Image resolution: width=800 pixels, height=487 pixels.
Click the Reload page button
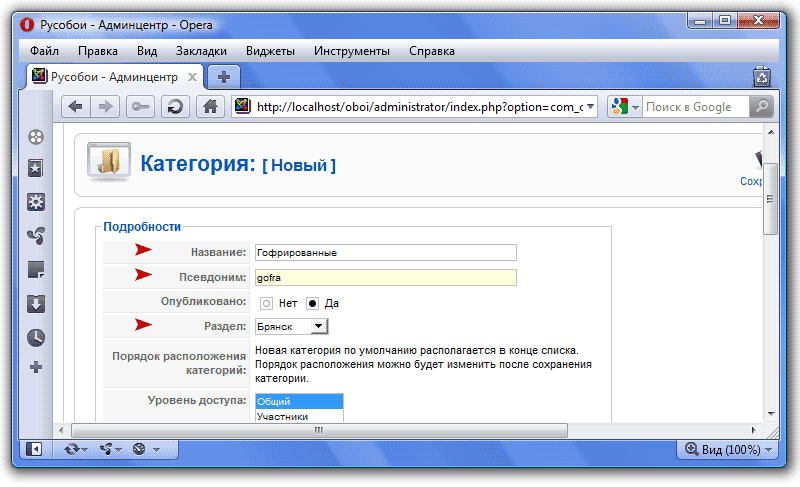point(174,107)
